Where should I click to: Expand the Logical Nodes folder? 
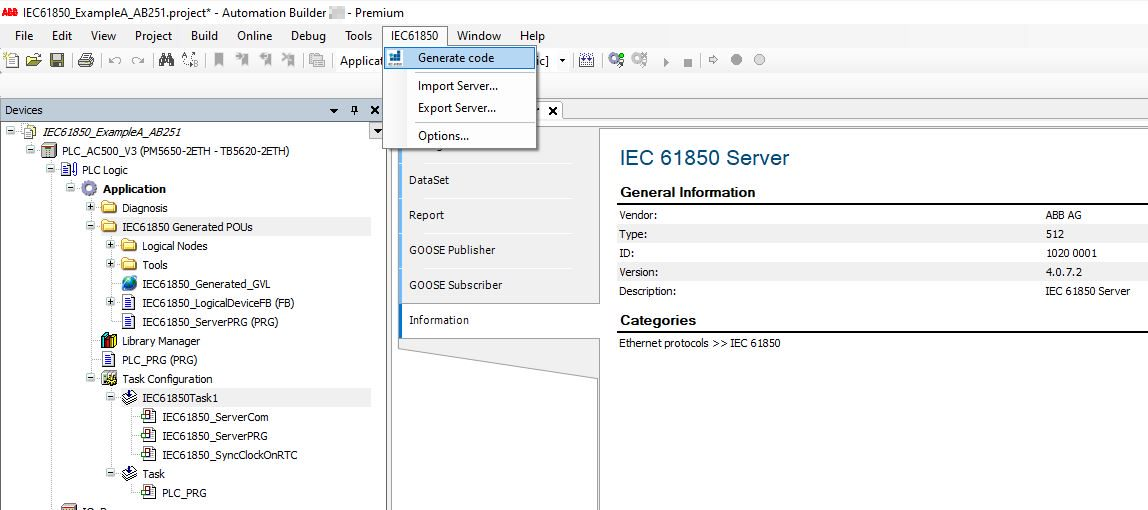110,246
